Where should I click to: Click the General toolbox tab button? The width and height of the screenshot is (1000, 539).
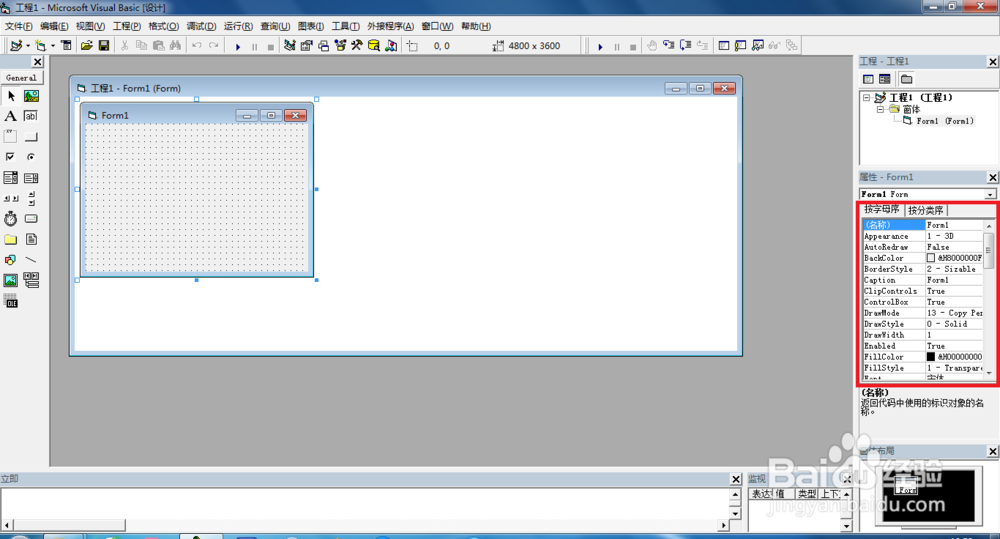(x=21, y=78)
